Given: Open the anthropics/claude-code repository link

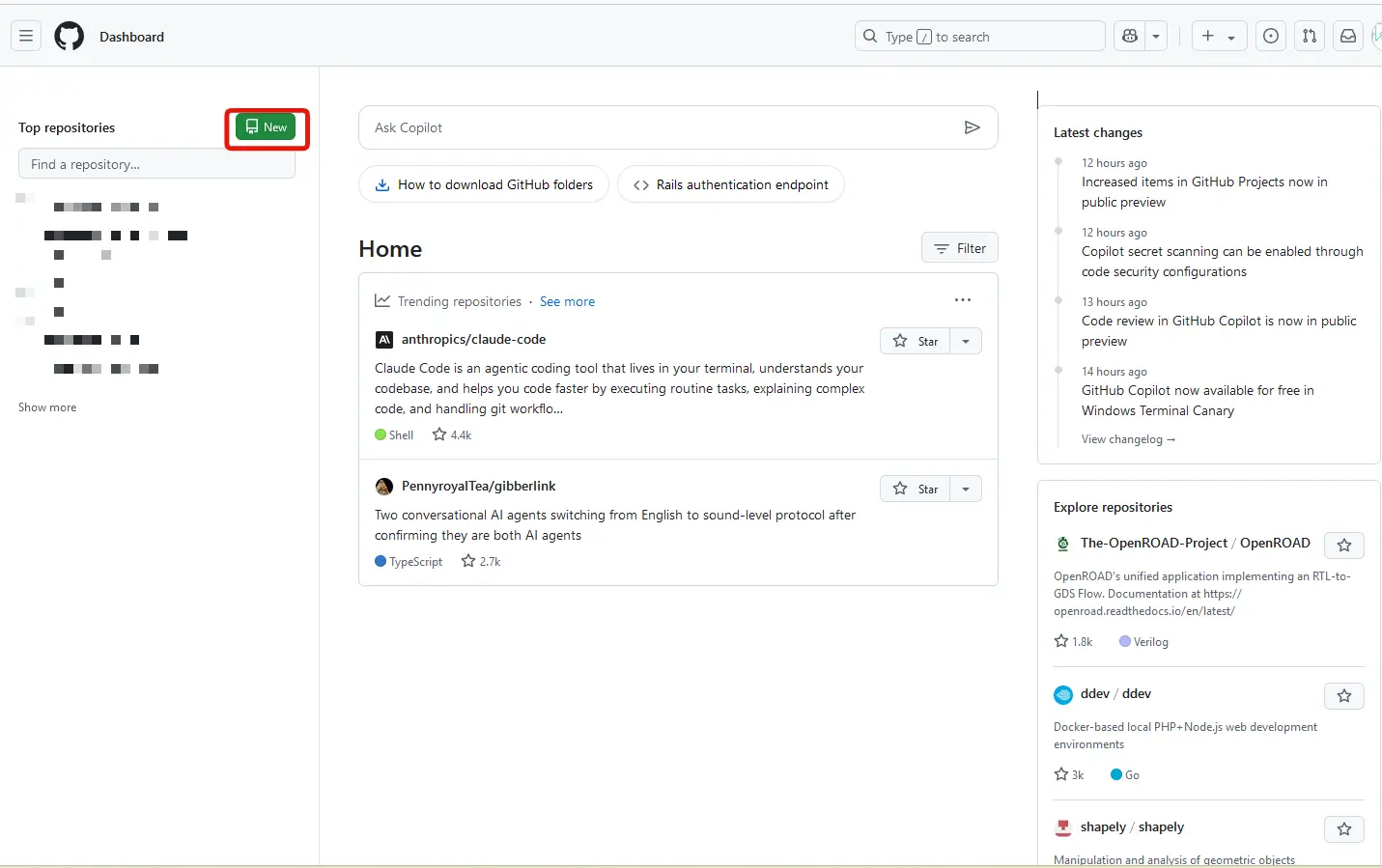Looking at the screenshot, I should tap(473, 339).
